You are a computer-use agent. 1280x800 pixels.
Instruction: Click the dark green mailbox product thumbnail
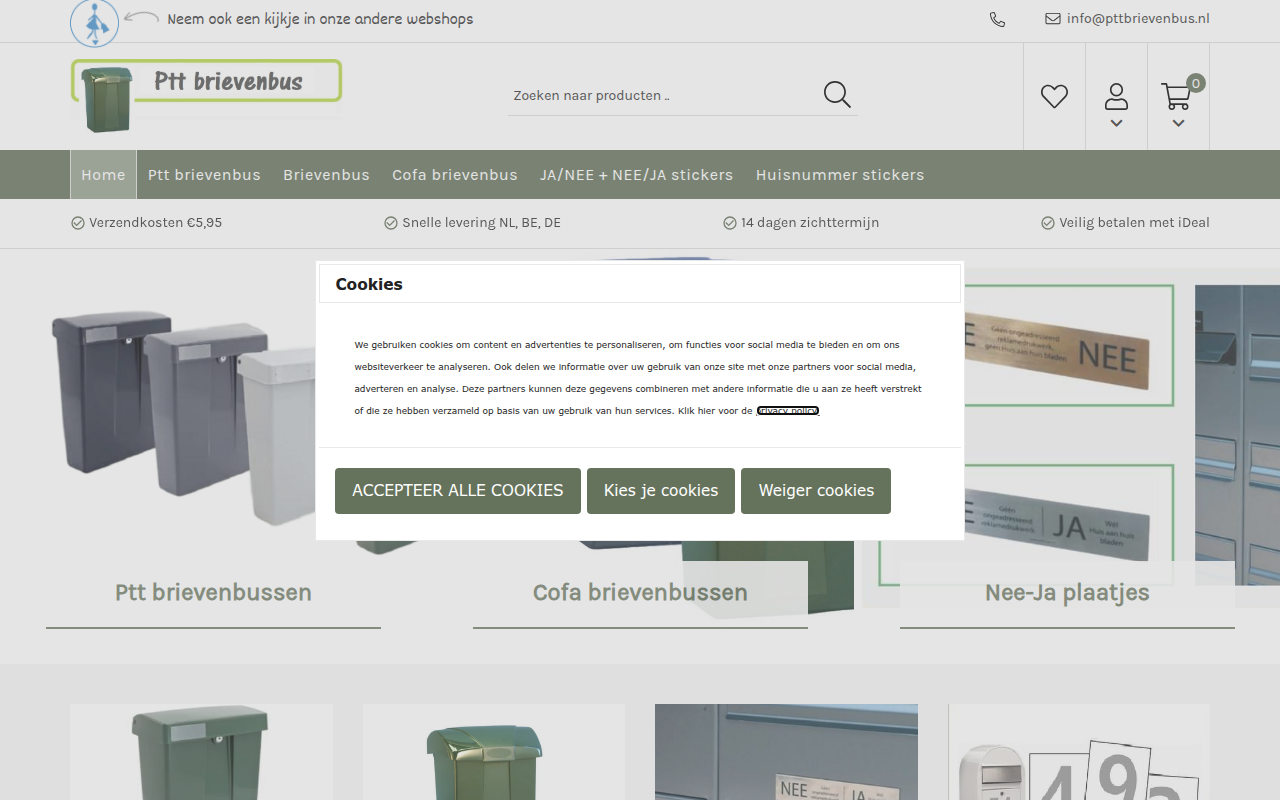click(x=201, y=752)
